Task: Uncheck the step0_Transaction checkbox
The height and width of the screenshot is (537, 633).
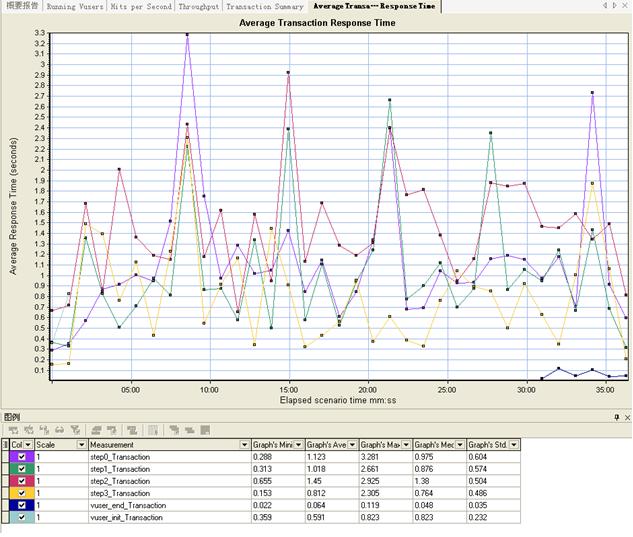Action: 22,455
